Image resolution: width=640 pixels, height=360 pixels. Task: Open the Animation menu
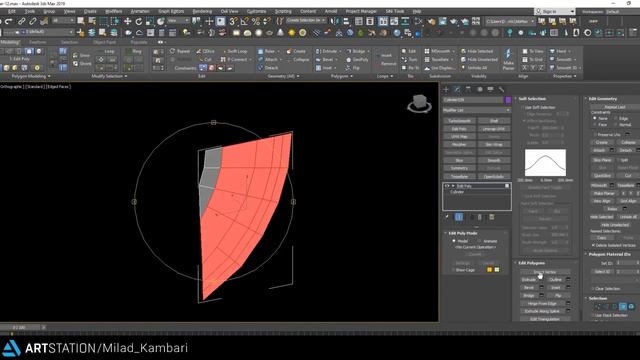140,11
